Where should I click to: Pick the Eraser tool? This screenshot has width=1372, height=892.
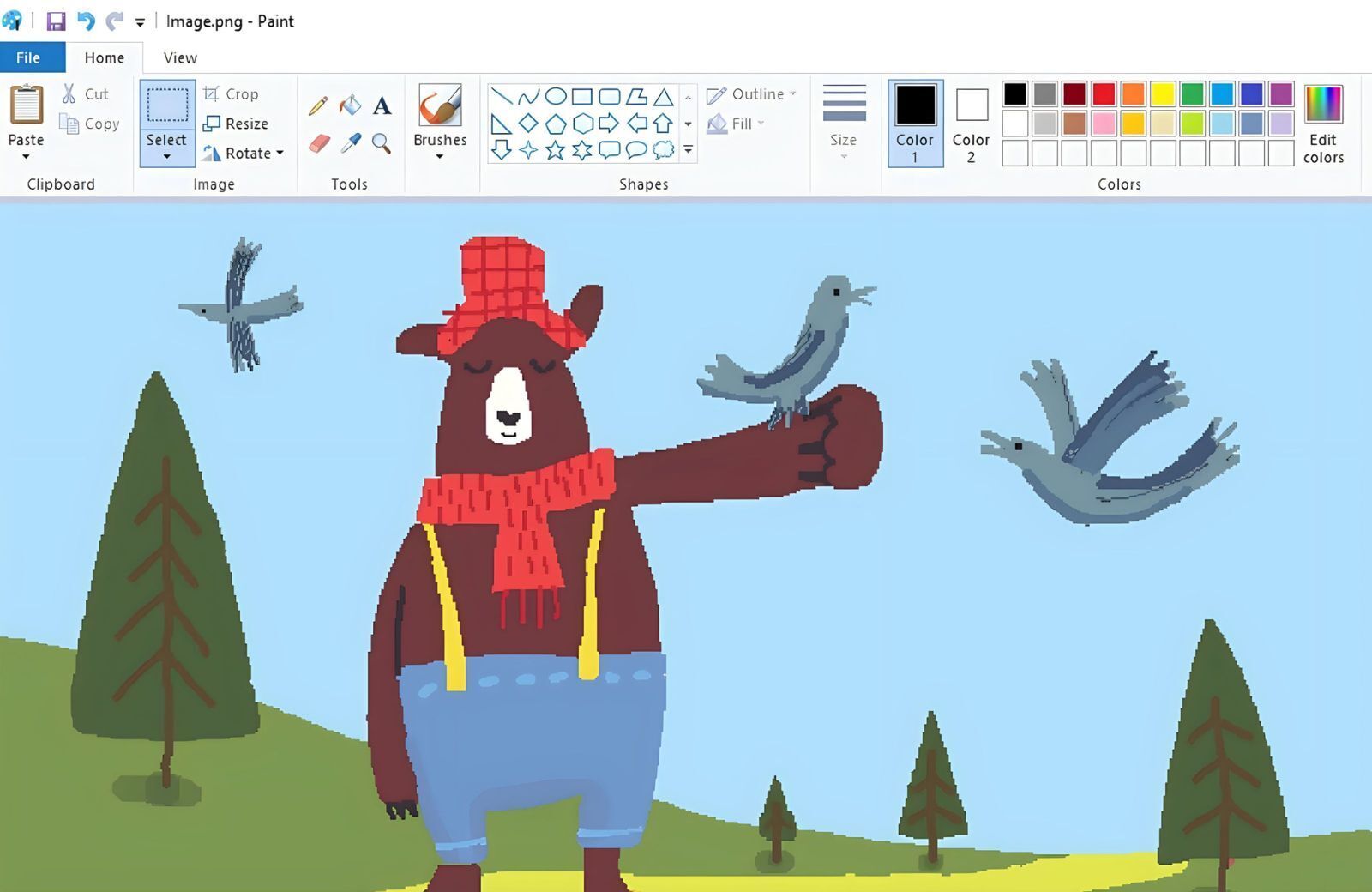tap(318, 143)
